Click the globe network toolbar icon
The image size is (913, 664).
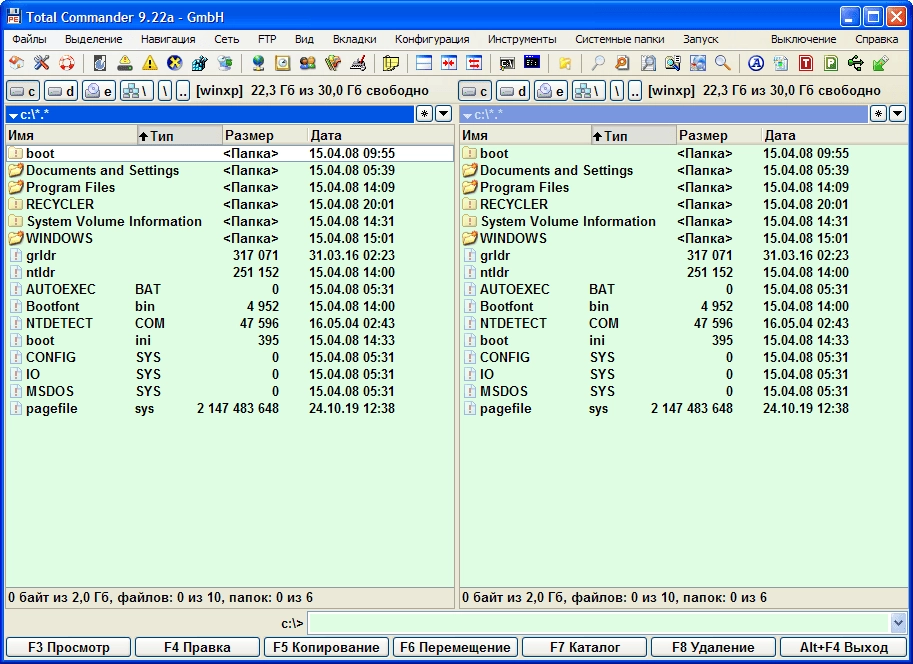click(x=258, y=63)
